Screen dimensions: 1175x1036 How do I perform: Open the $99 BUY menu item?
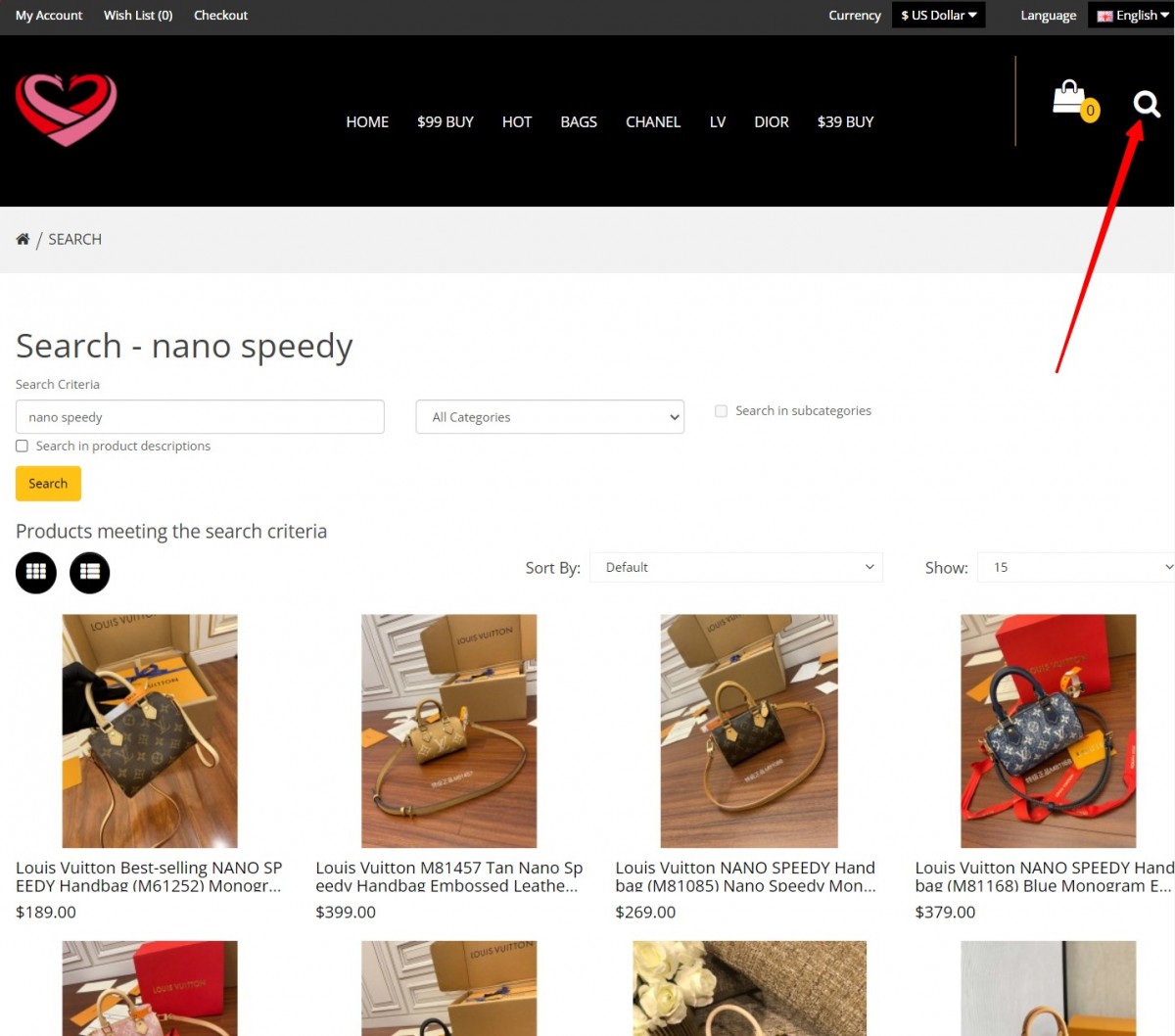click(x=446, y=121)
